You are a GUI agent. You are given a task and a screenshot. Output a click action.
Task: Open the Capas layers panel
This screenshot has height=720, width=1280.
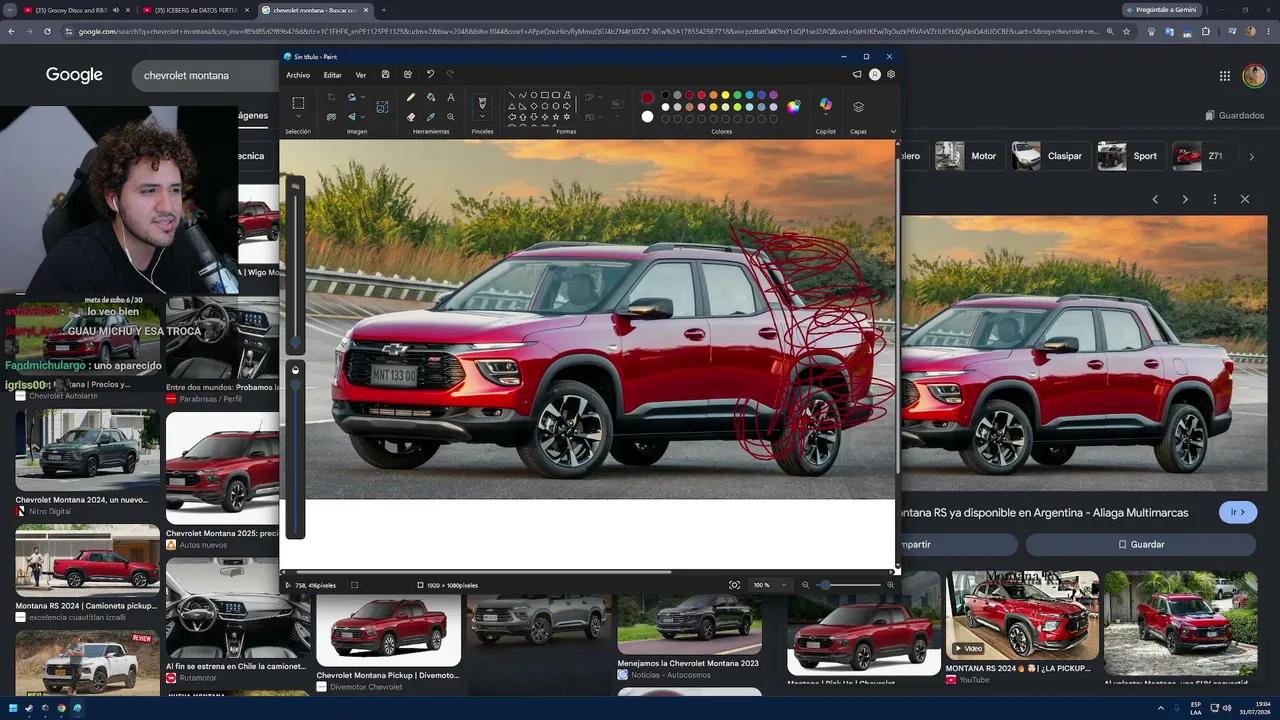click(858, 107)
